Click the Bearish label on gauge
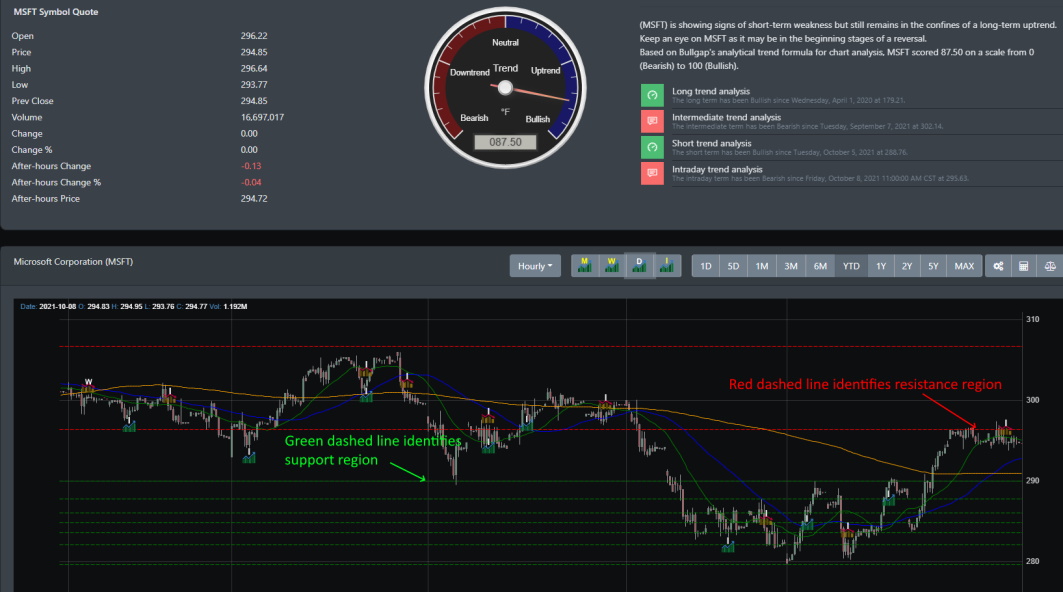The image size is (1063, 592). point(474,117)
